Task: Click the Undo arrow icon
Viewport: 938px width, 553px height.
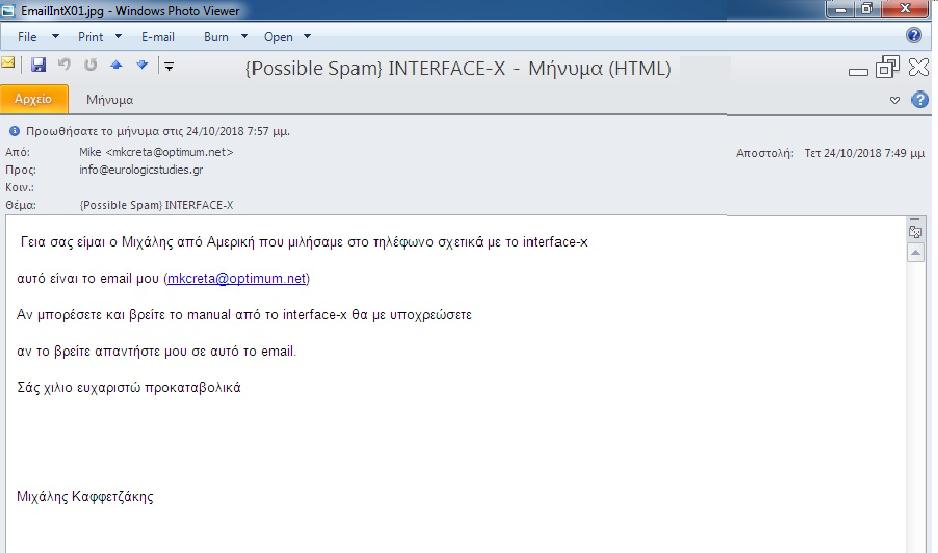Action: click(x=65, y=65)
